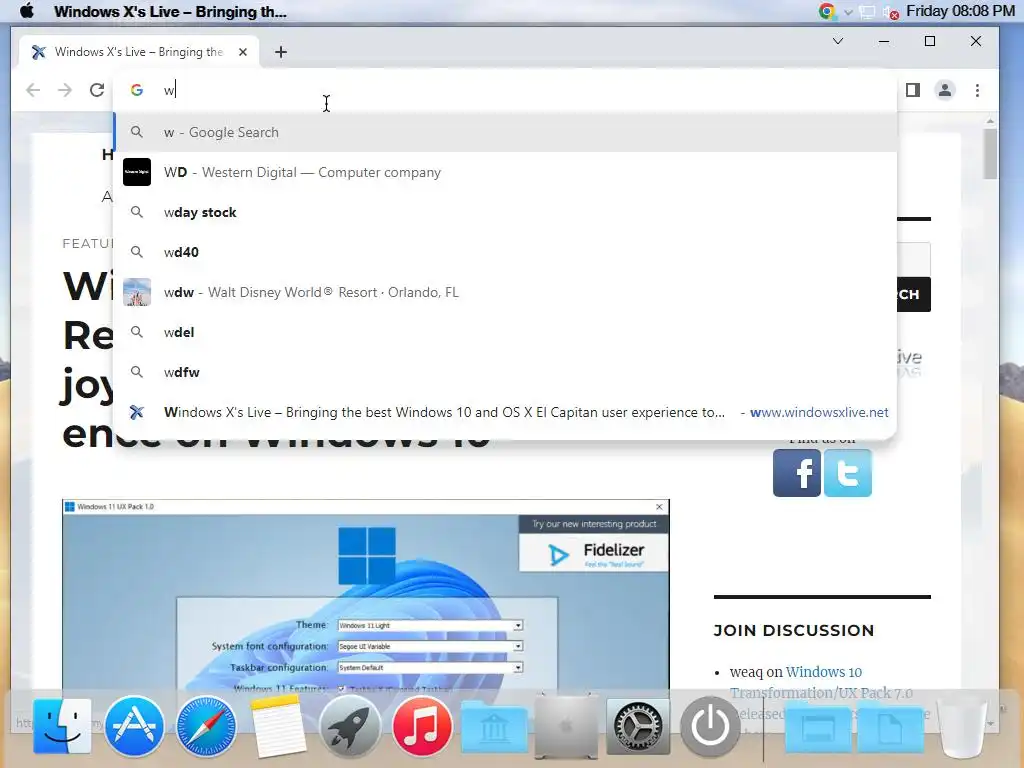Select wdw Walt Disney World suggestion
Screen dimensions: 1024x768
tap(505, 292)
